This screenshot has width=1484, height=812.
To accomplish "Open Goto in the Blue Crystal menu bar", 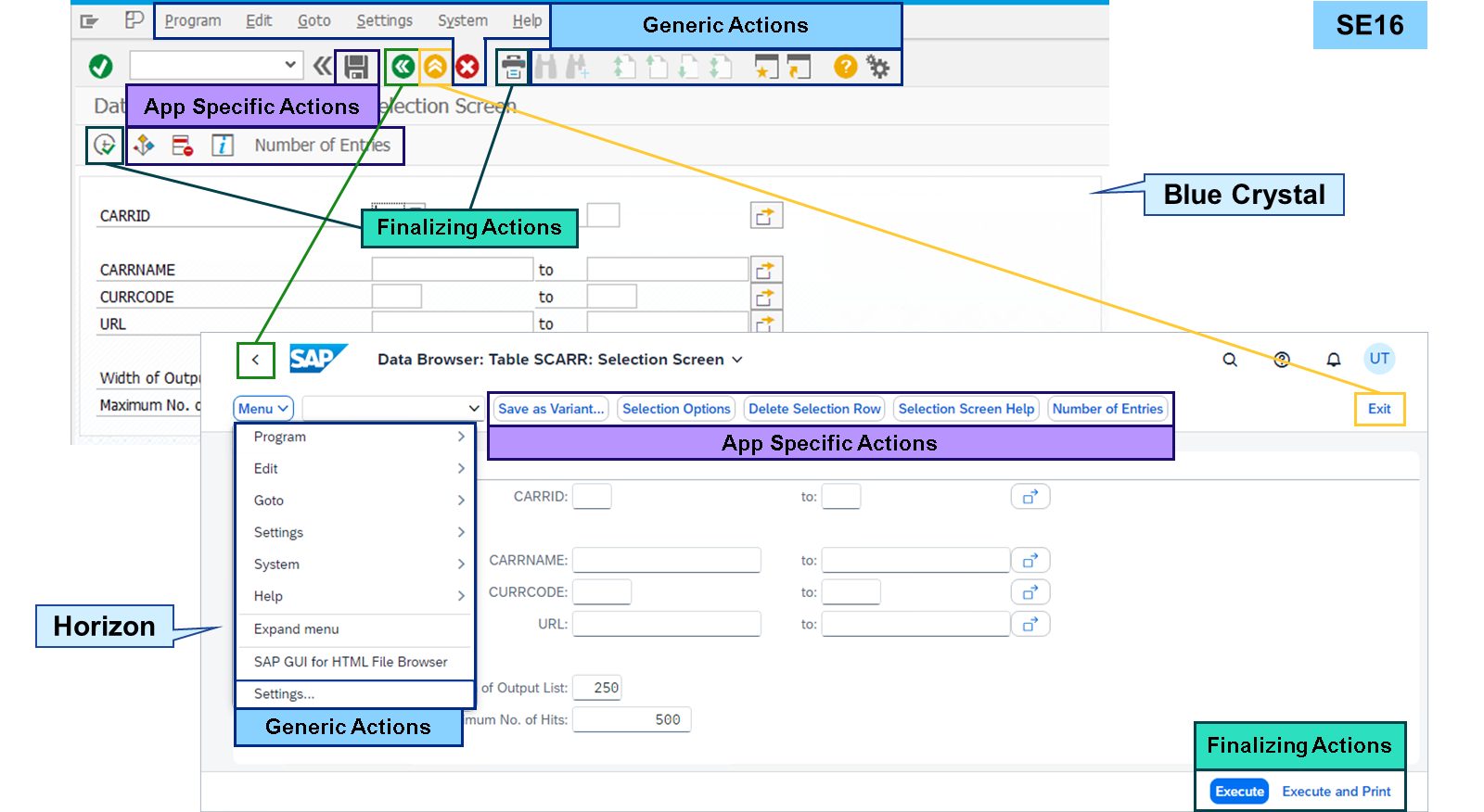I will [x=314, y=20].
